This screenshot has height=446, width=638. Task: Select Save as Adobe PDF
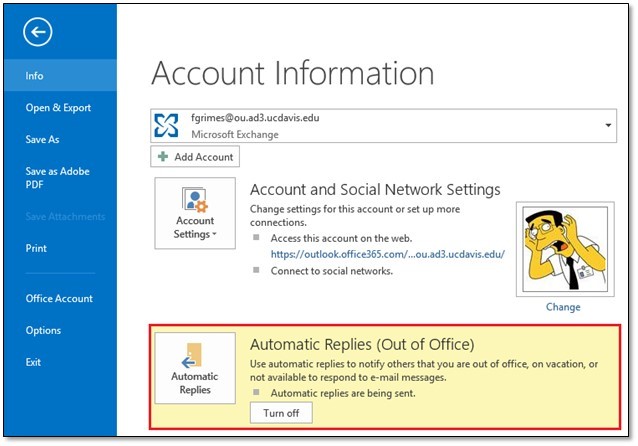coord(57,177)
